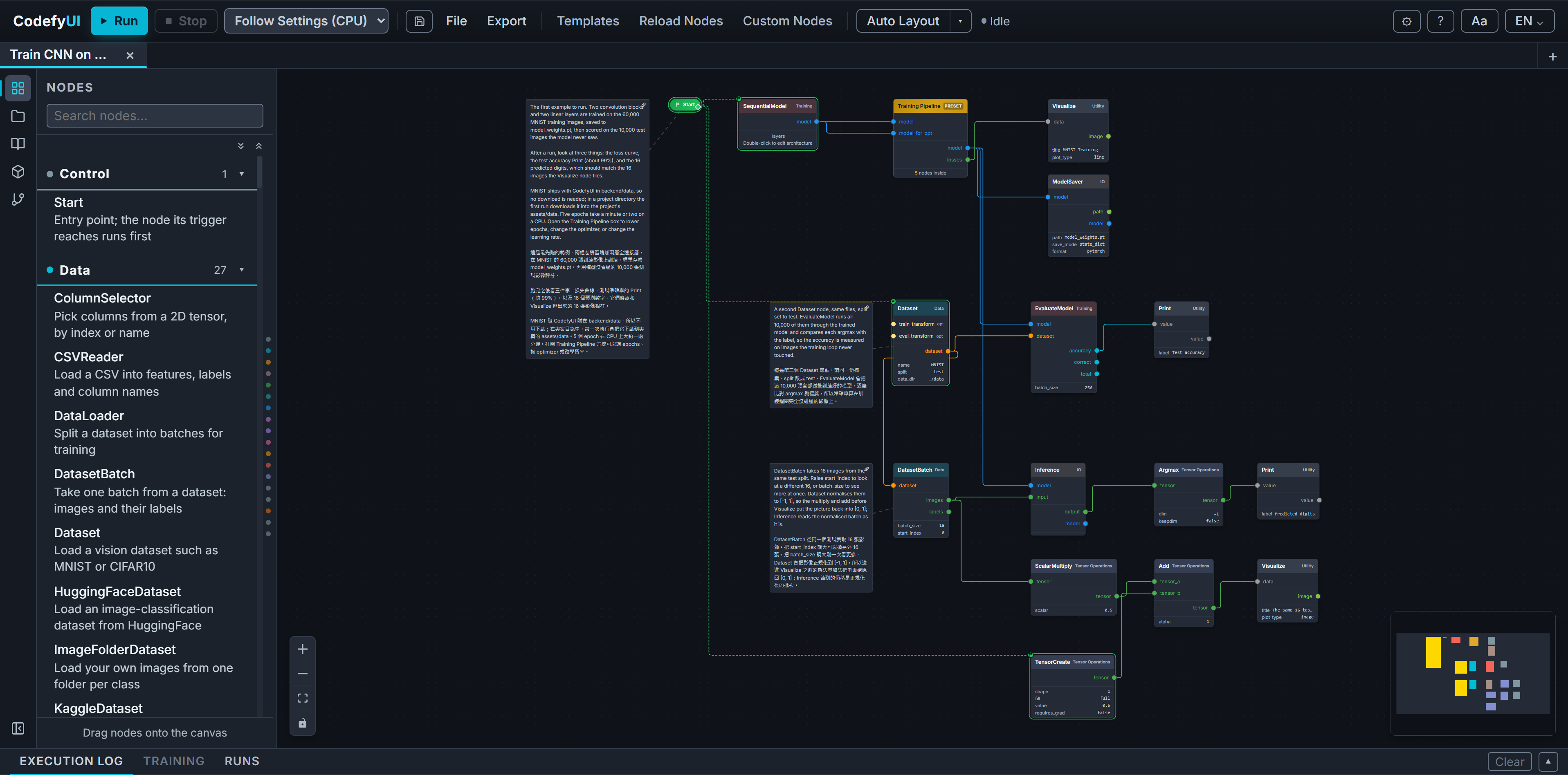Switch to the TRAINING tab
This screenshot has width=1568, height=775.
click(x=174, y=761)
